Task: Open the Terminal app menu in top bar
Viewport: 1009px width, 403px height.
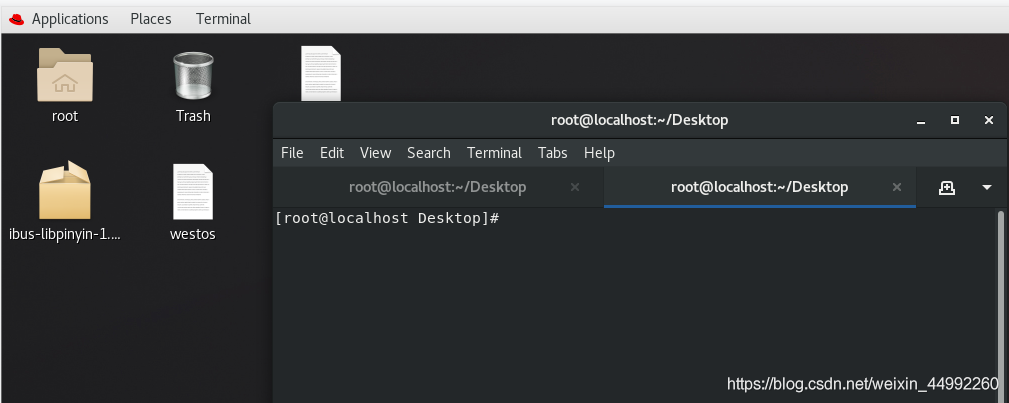Action: [x=223, y=19]
